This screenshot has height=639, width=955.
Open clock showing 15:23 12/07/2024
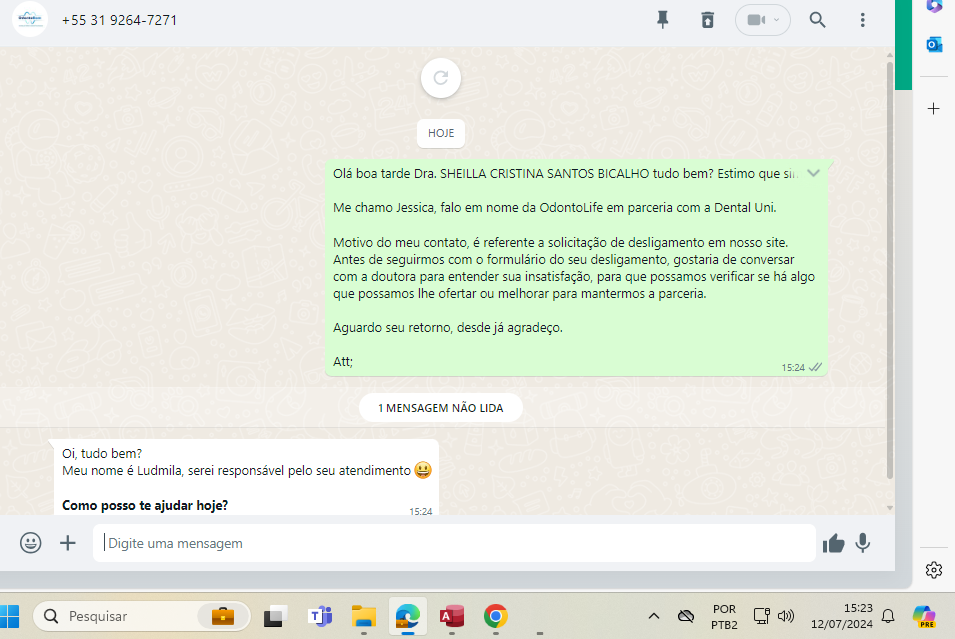coord(842,616)
